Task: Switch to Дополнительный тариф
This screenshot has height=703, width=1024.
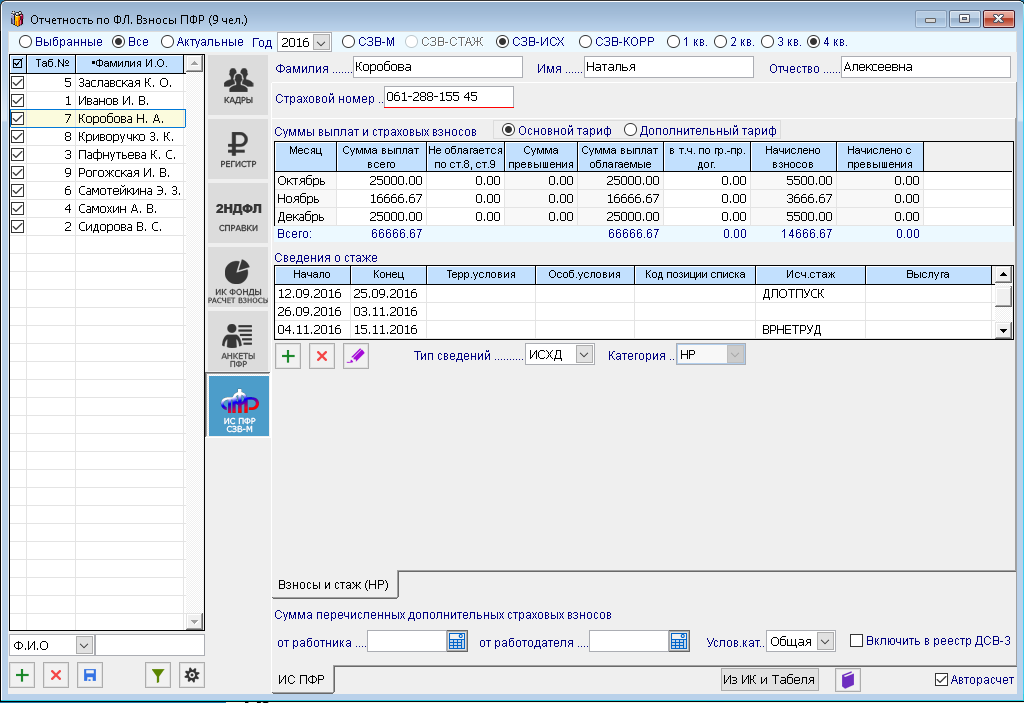Action: click(630, 130)
